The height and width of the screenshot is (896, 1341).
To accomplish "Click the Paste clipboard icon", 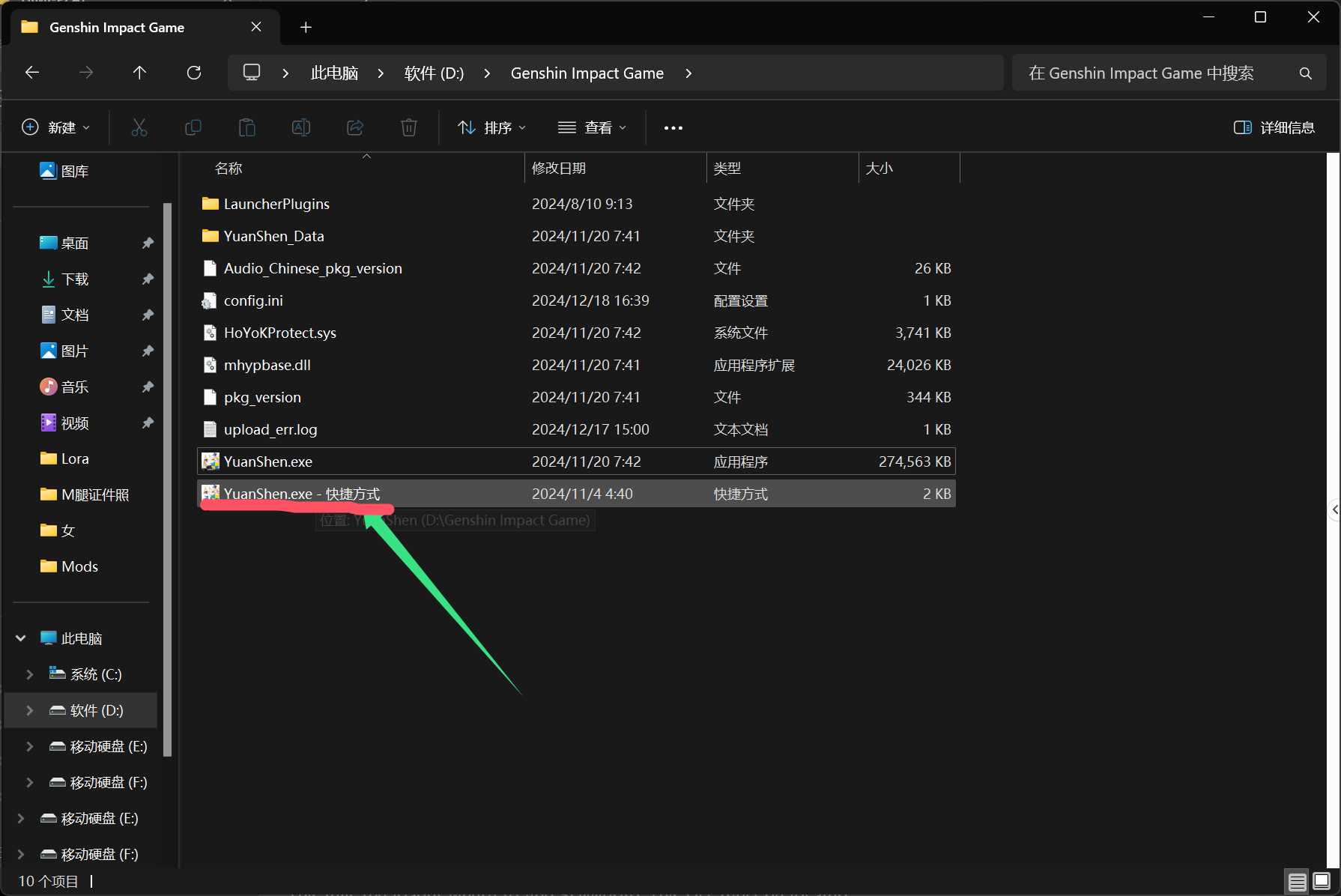I will tap(246, 127).
